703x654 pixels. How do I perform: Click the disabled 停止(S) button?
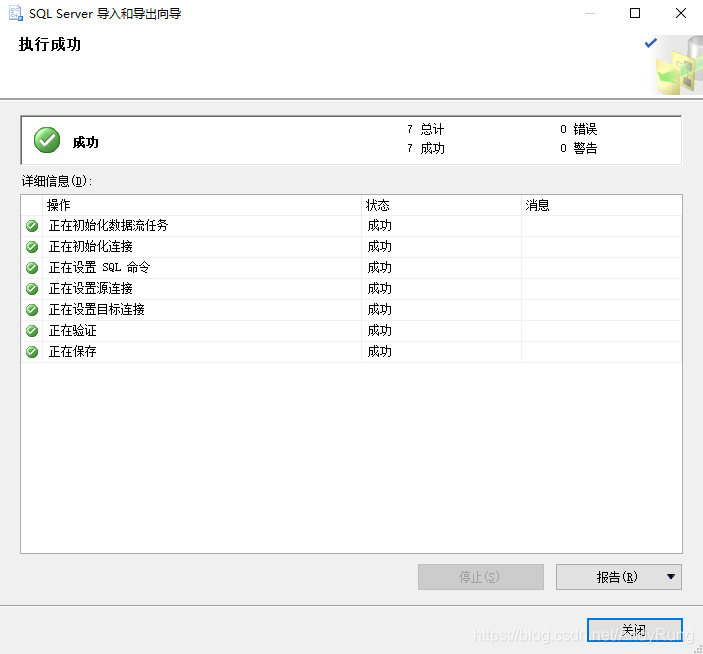click(x=481, y=577)
